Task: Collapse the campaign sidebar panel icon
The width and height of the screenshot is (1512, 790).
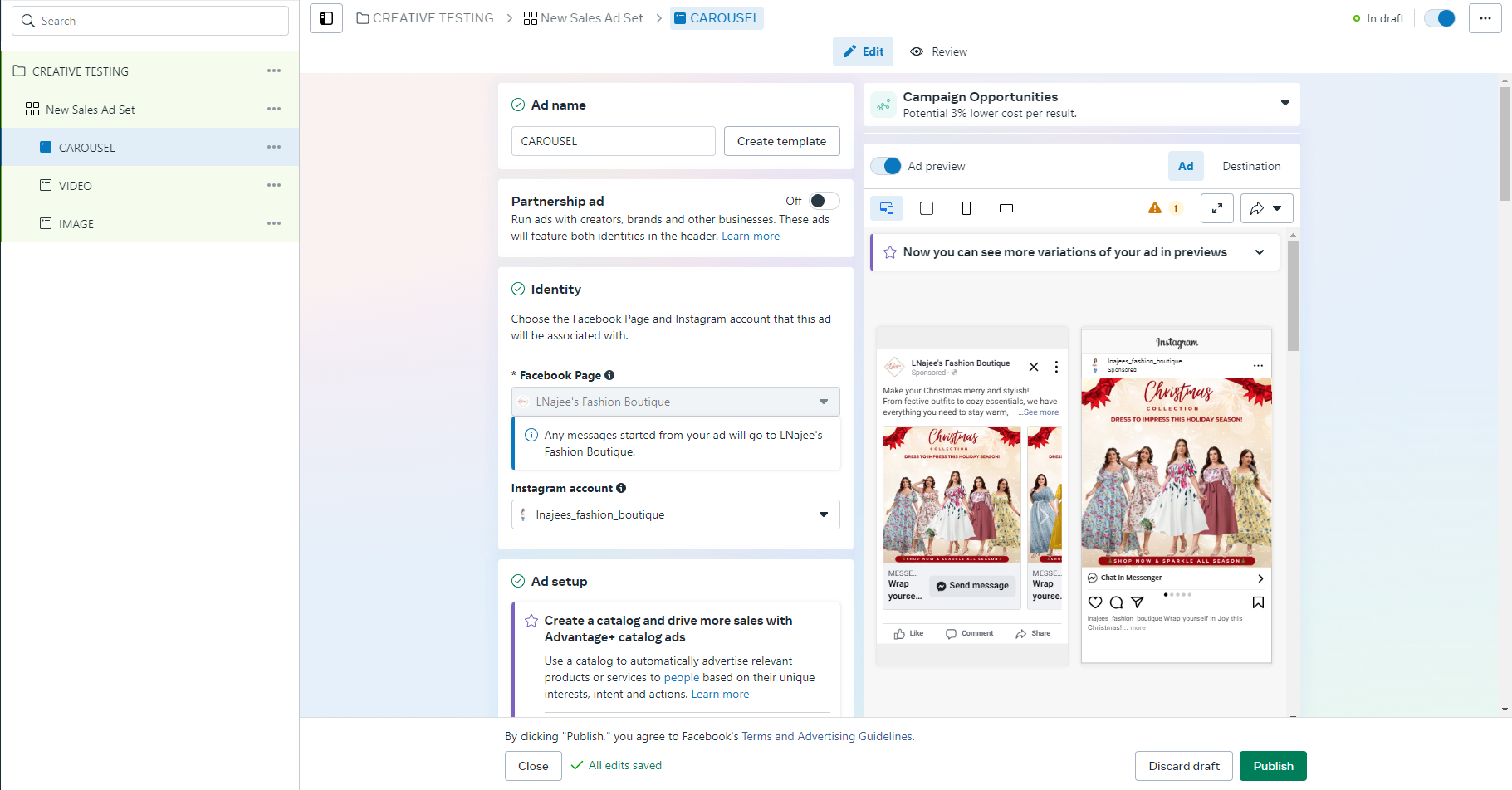Action: click(326, 18)
